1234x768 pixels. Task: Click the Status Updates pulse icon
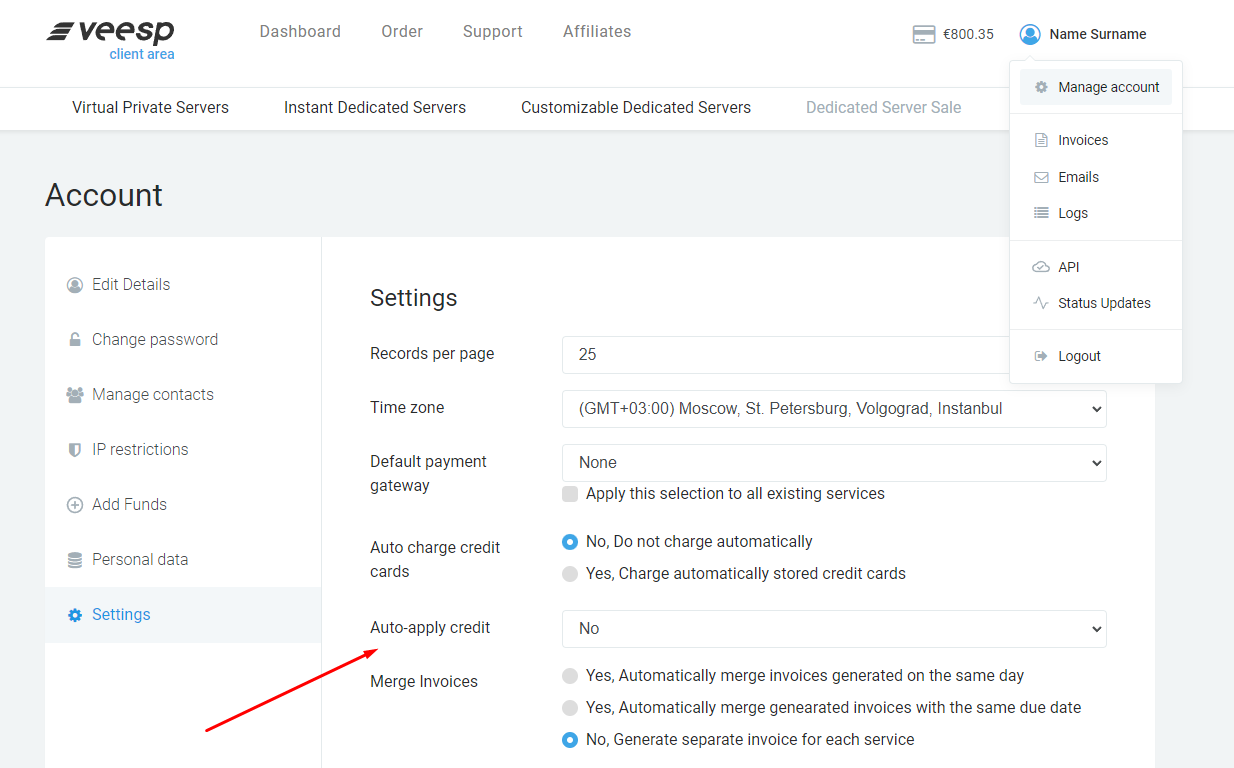pos(1041,303)
